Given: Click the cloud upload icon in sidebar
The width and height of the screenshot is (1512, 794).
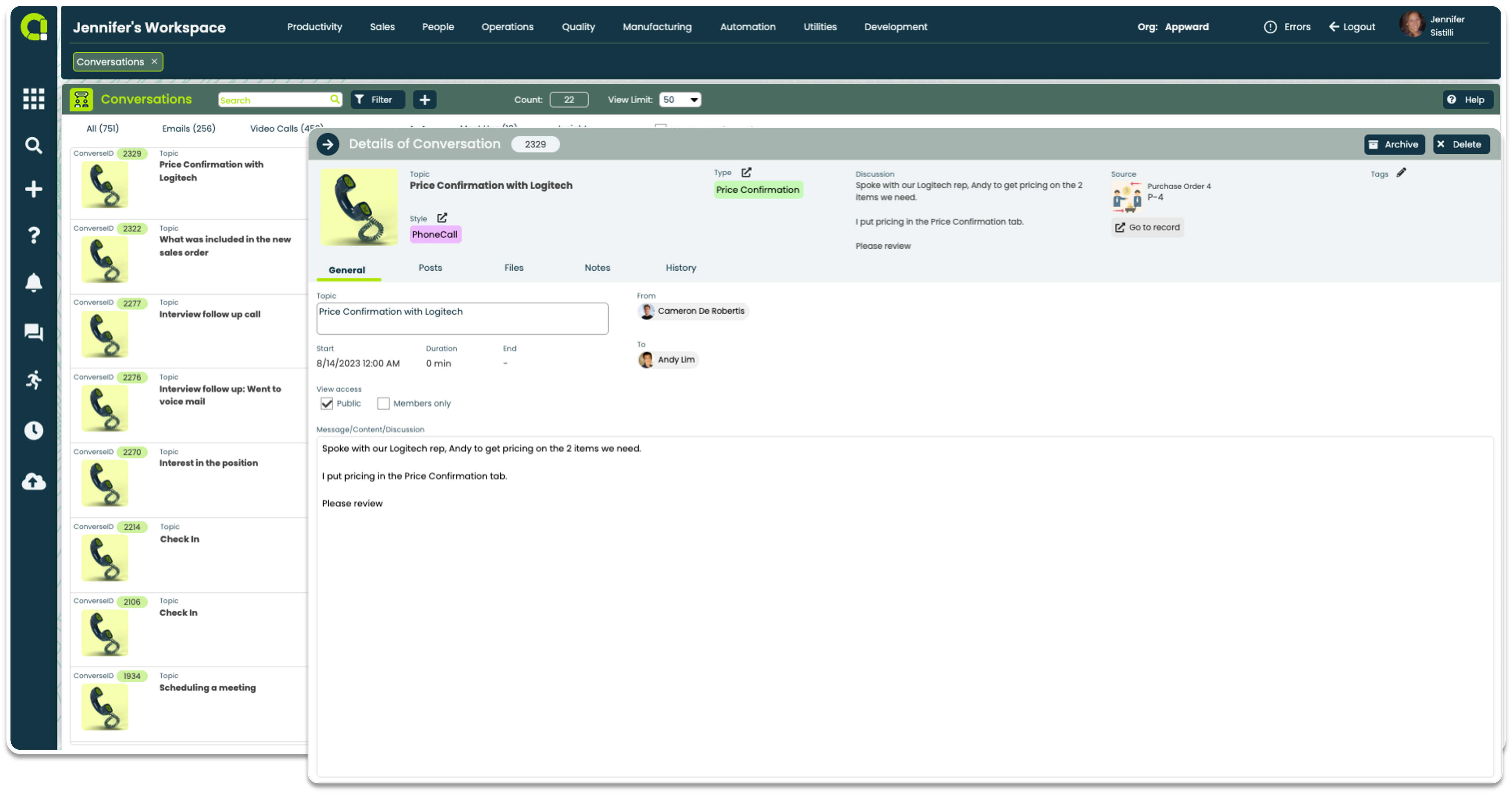Looking at the screenshot, I should tap(33, 481).
